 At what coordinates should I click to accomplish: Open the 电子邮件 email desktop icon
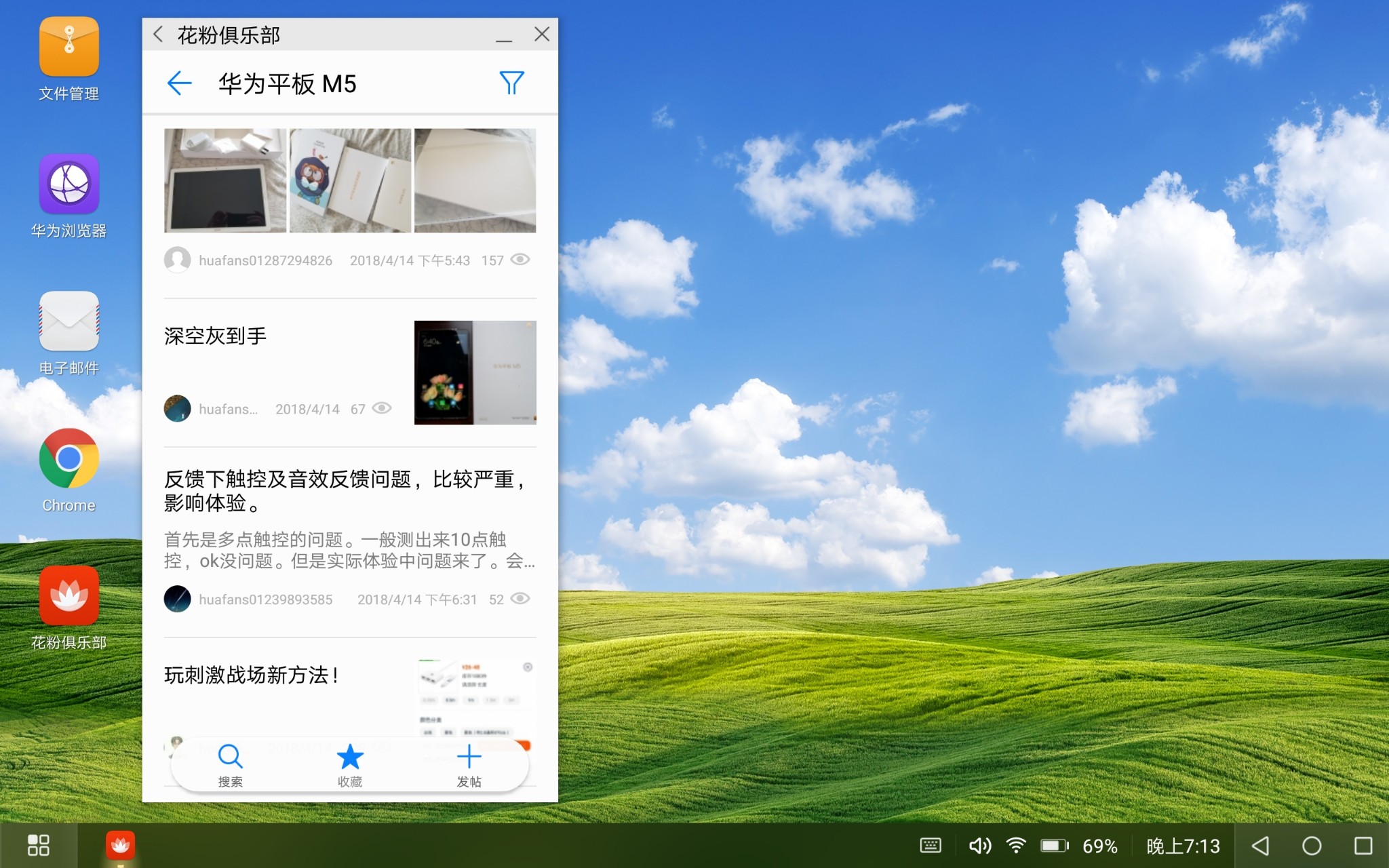pos(69,333)
